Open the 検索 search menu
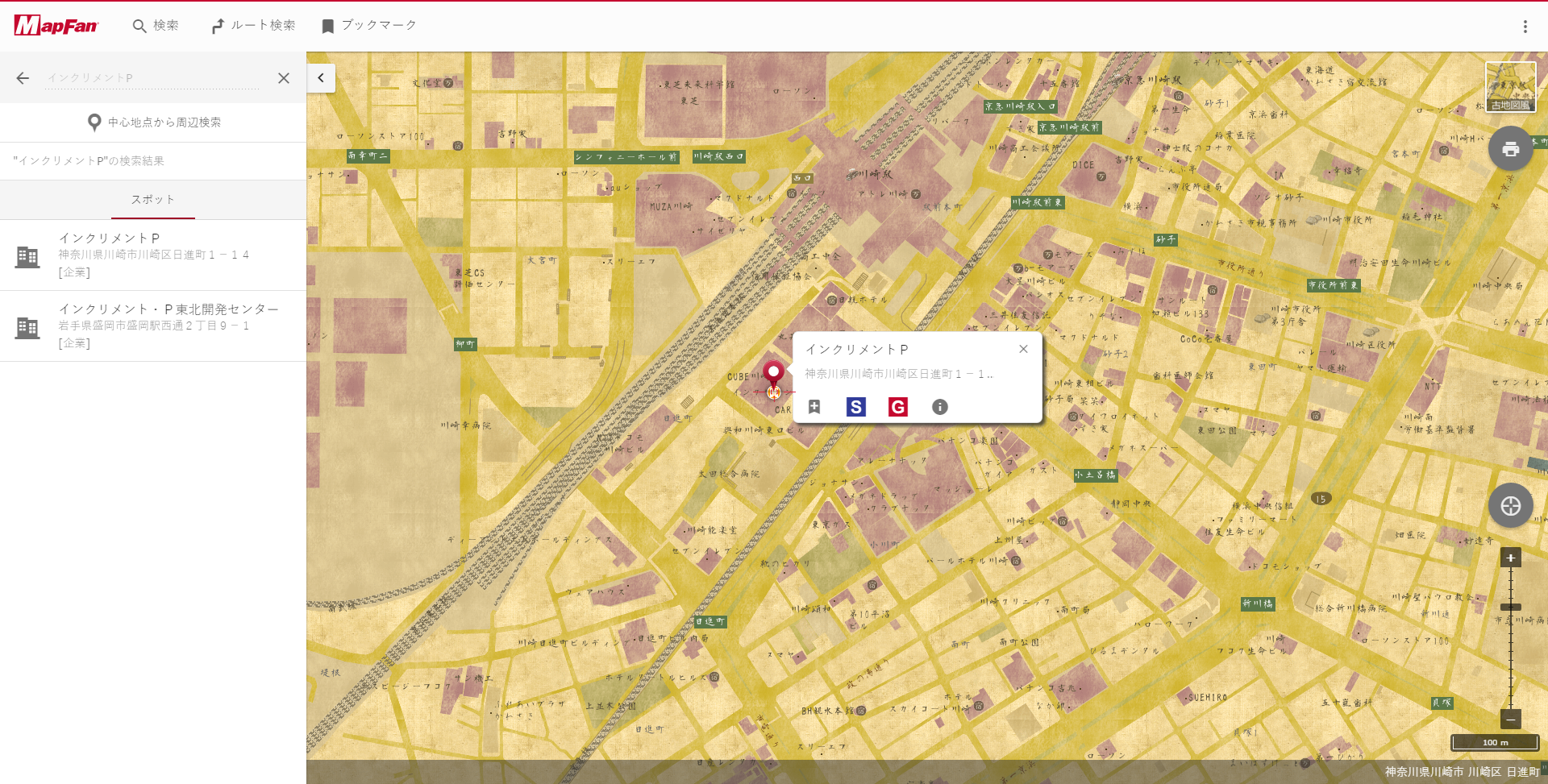This screenshot has height=784, width=1548. click(156, 26)
